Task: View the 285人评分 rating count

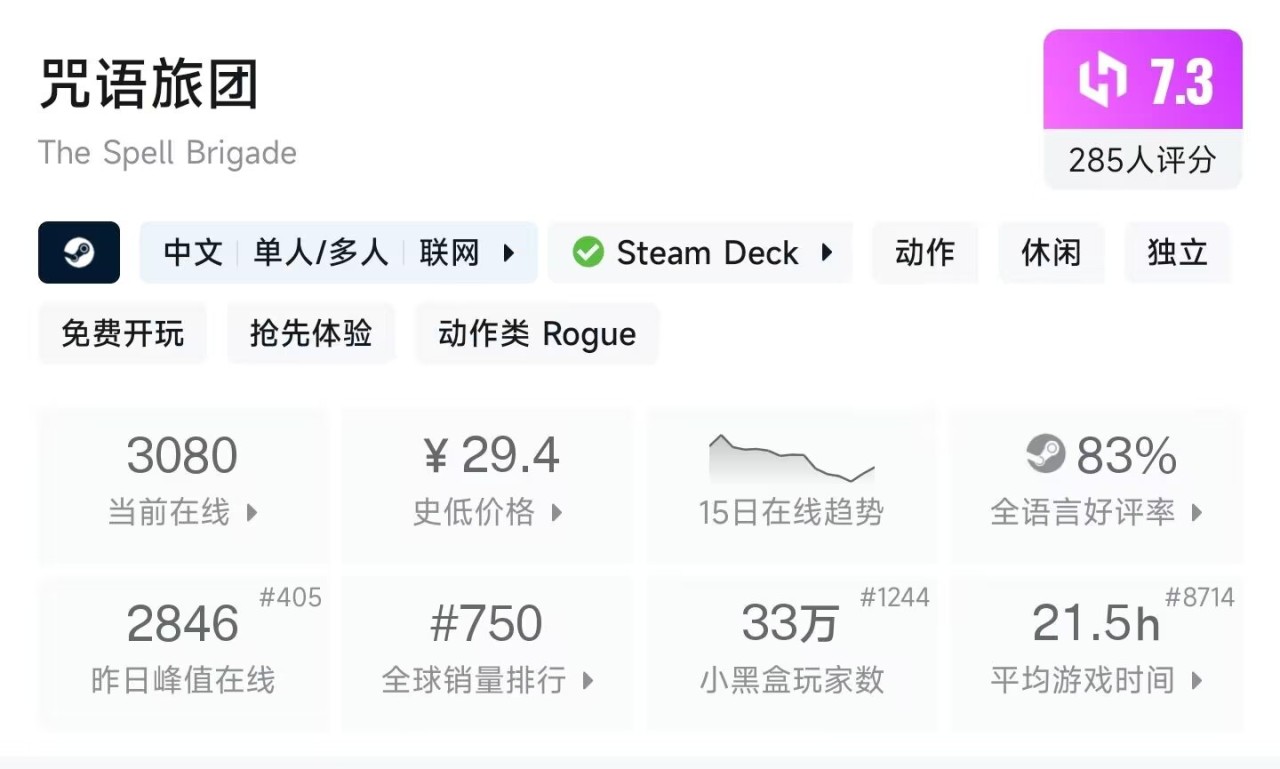Action: click(1142, 160)
